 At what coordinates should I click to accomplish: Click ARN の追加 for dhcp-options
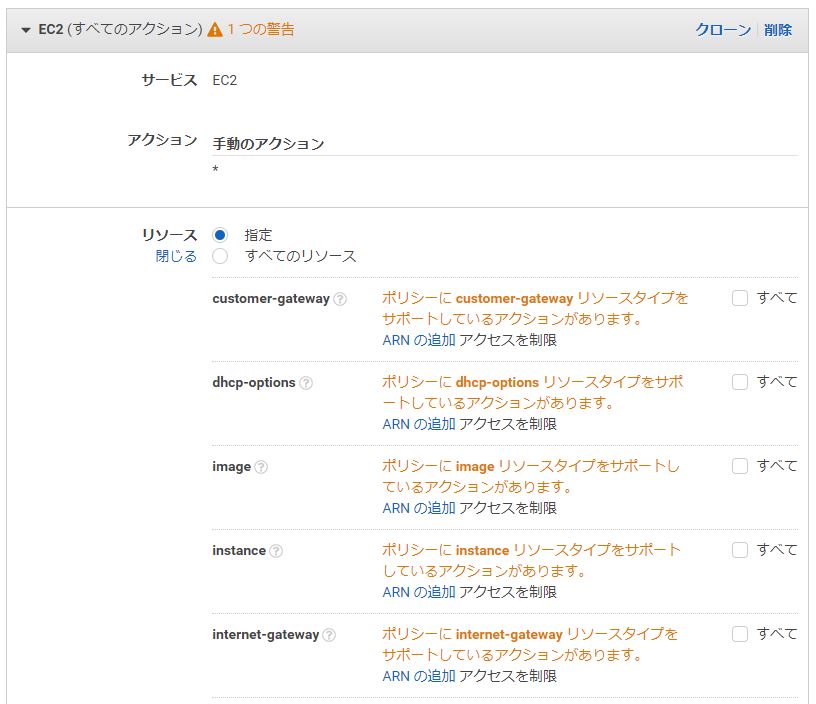(419, 424)
